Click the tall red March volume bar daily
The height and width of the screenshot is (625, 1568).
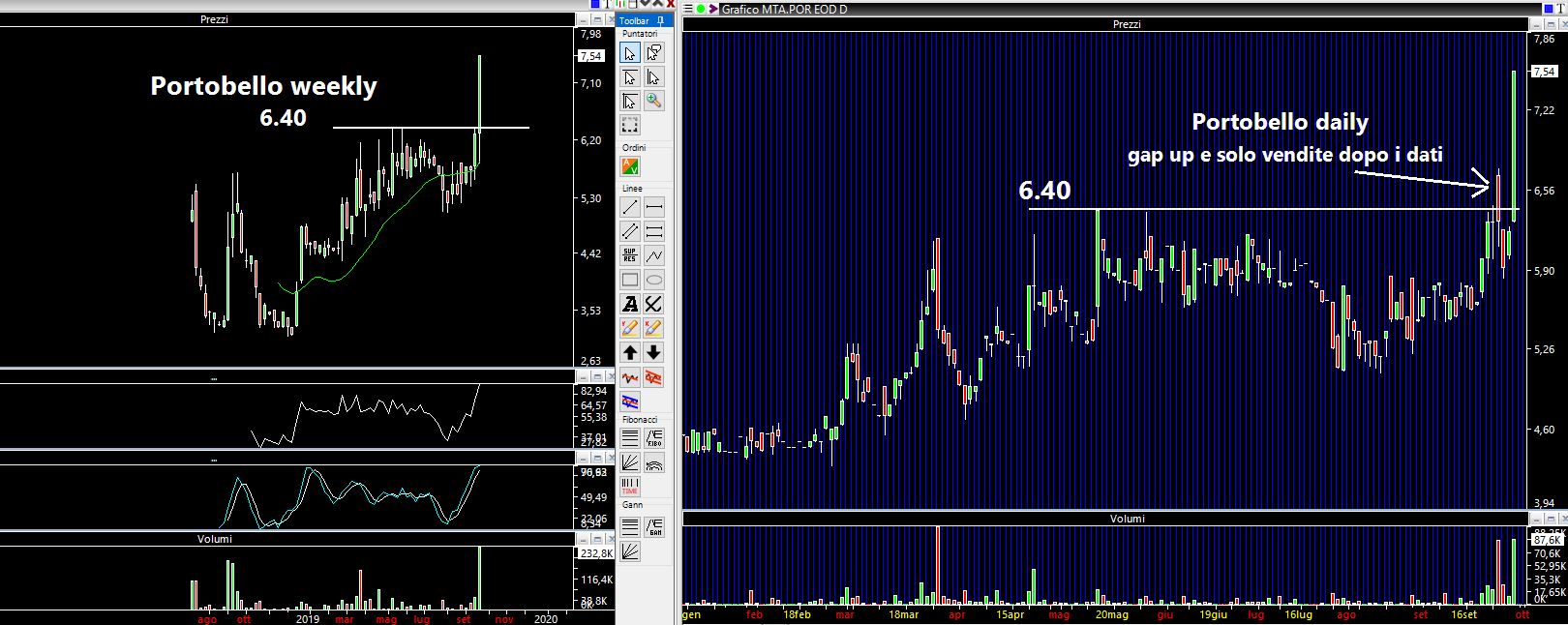click(x=937, y=566)
